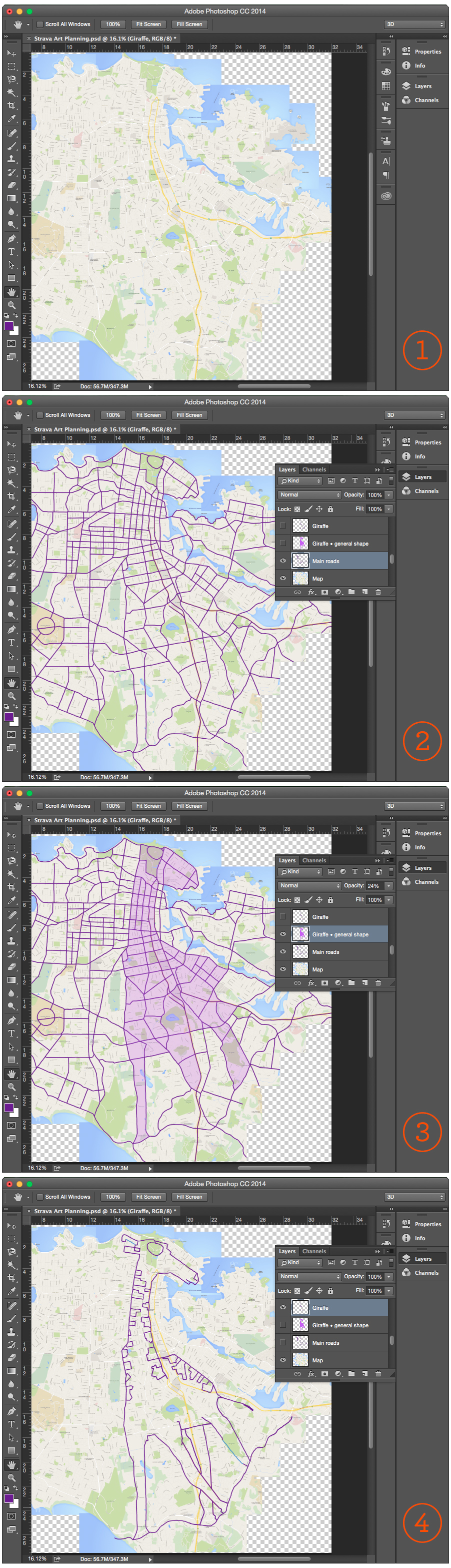Select the Eyedropper tool in screenshot 1
451x1568 pixels.
tap(11, 119)
